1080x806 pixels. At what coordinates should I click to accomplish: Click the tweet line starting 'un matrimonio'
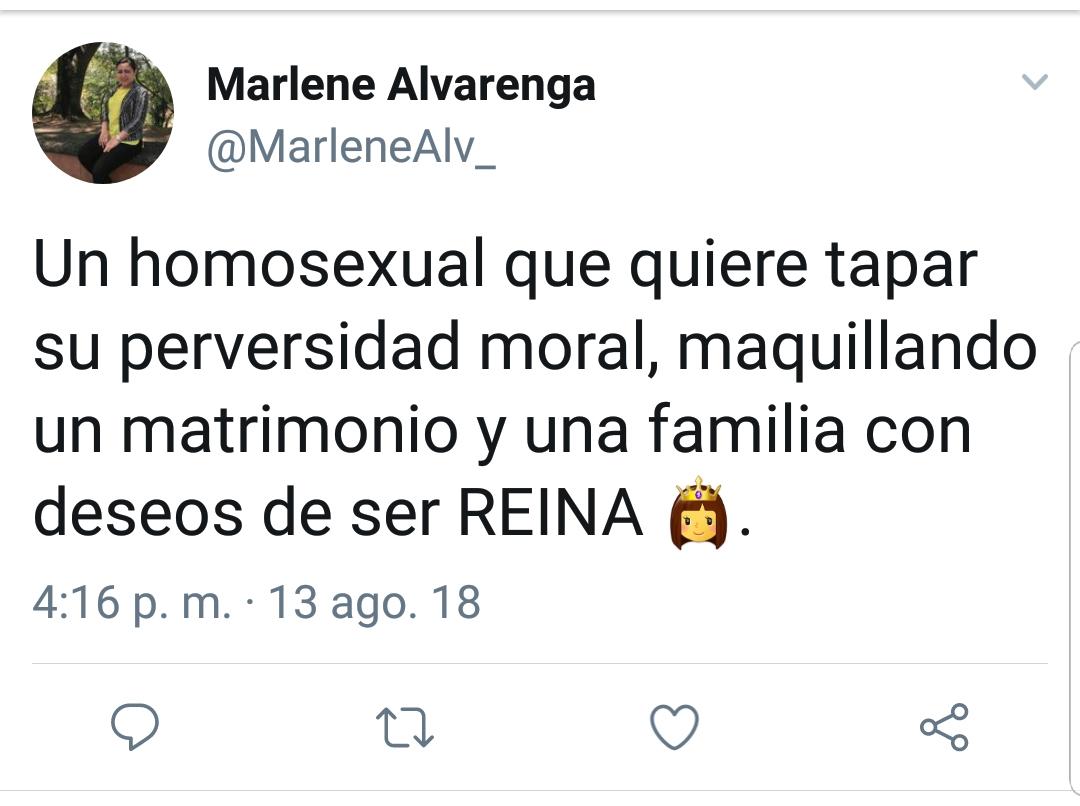click(x=502, y=431)
